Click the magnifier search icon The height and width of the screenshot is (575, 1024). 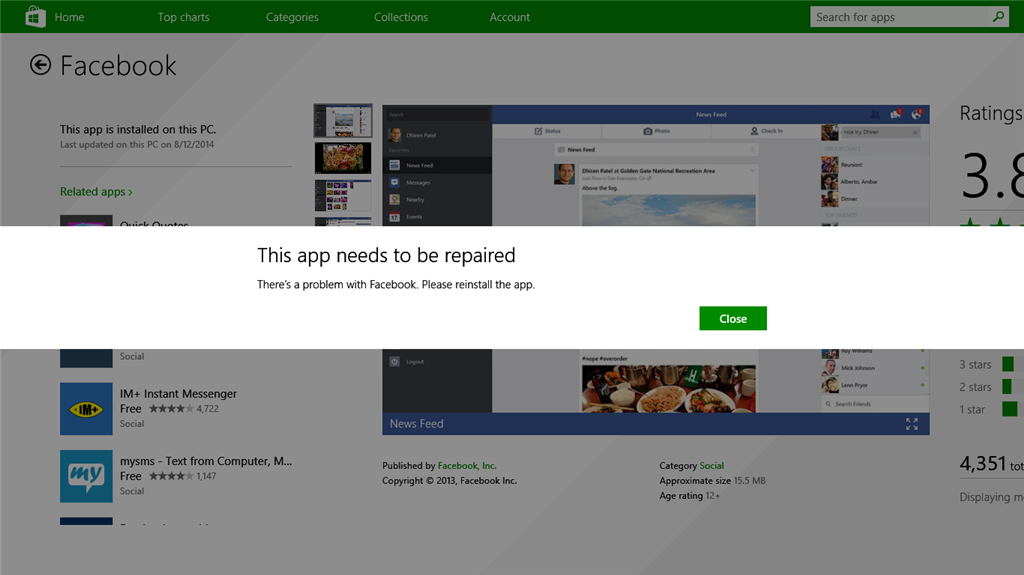click(x=999, y=17)
